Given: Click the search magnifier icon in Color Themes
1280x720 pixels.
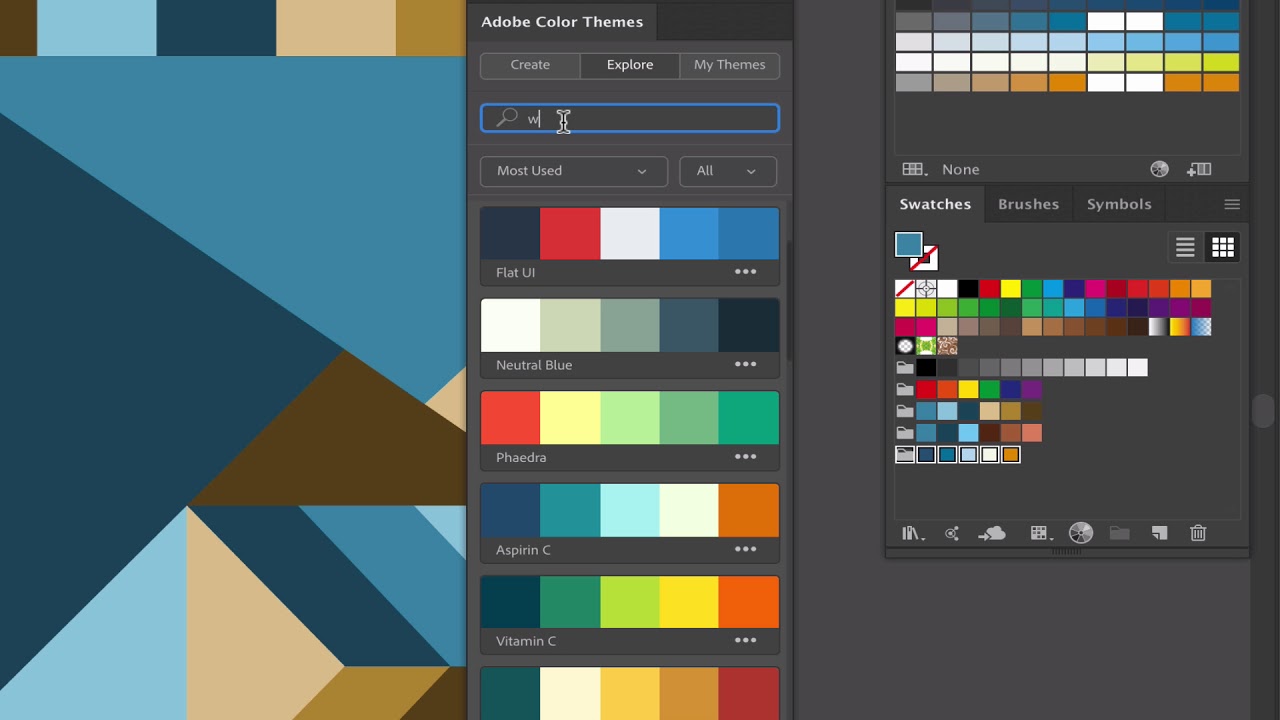Looking at the screenshot, I should click(507, 118).
